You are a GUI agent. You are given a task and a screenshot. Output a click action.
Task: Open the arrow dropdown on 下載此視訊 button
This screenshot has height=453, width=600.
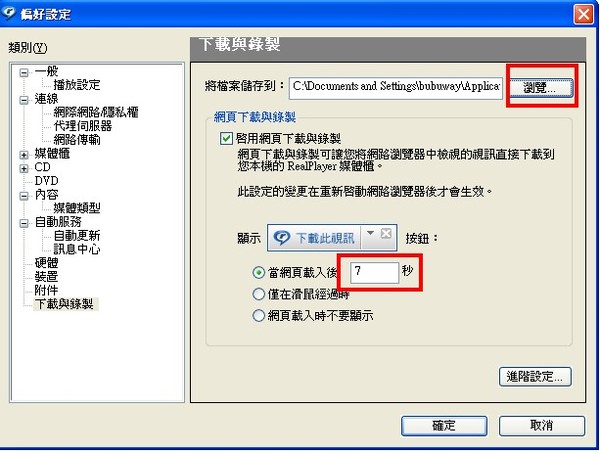(370, 233)
